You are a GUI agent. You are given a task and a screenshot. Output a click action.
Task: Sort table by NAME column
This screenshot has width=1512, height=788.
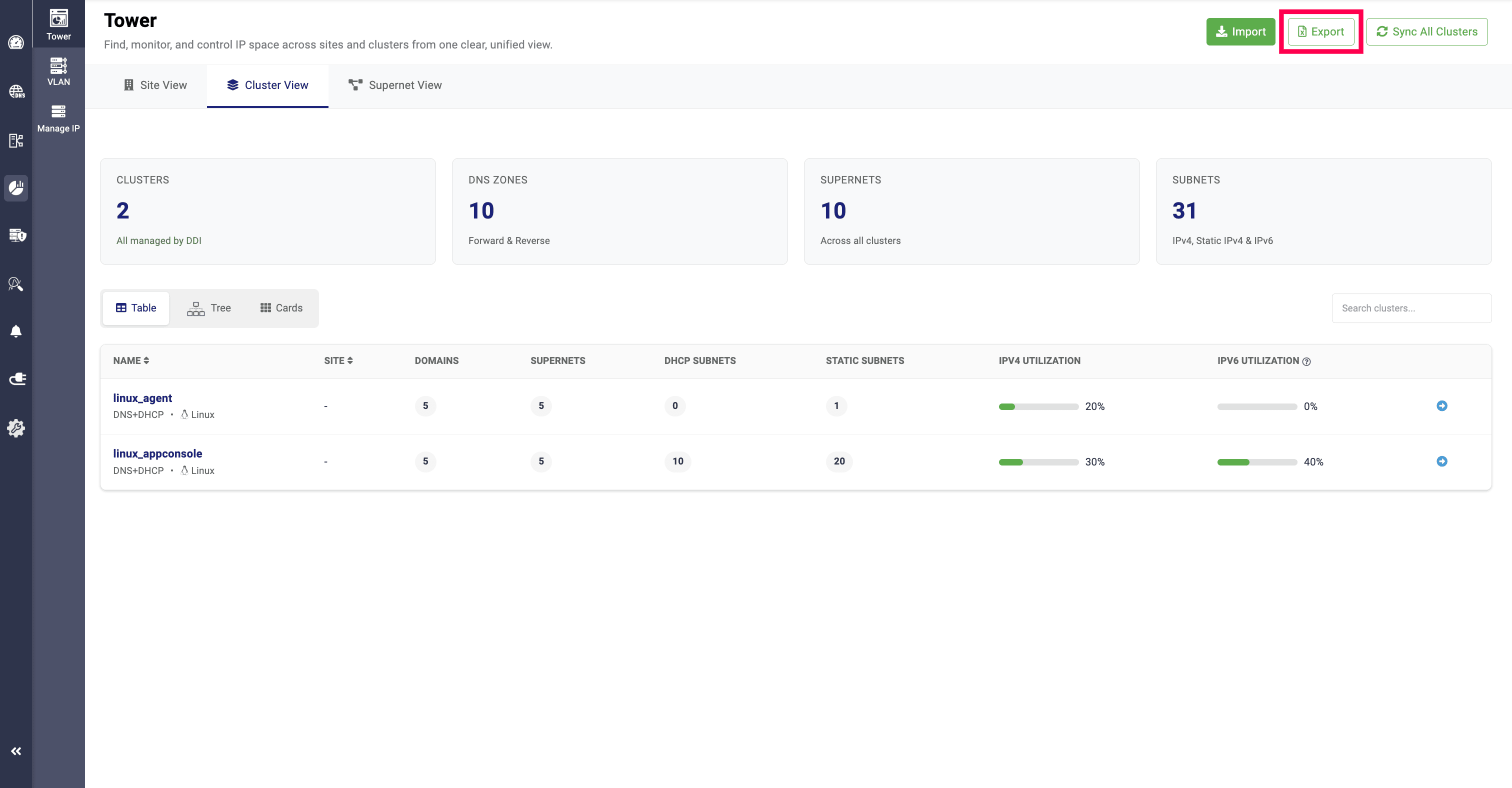[131, 361]
